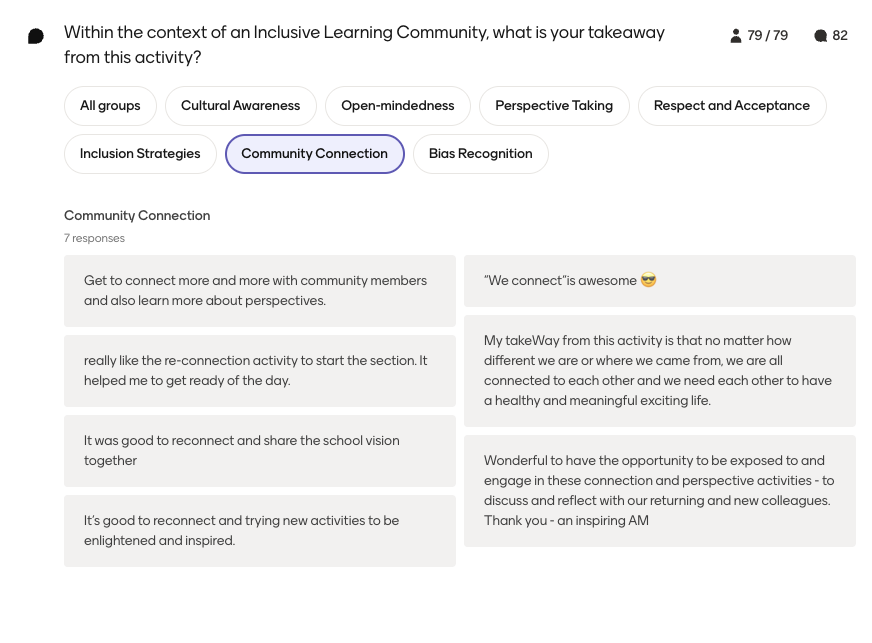Open the response beginning "My takeWay"
The width and height of the screenshot is (872, 643).
660,371
